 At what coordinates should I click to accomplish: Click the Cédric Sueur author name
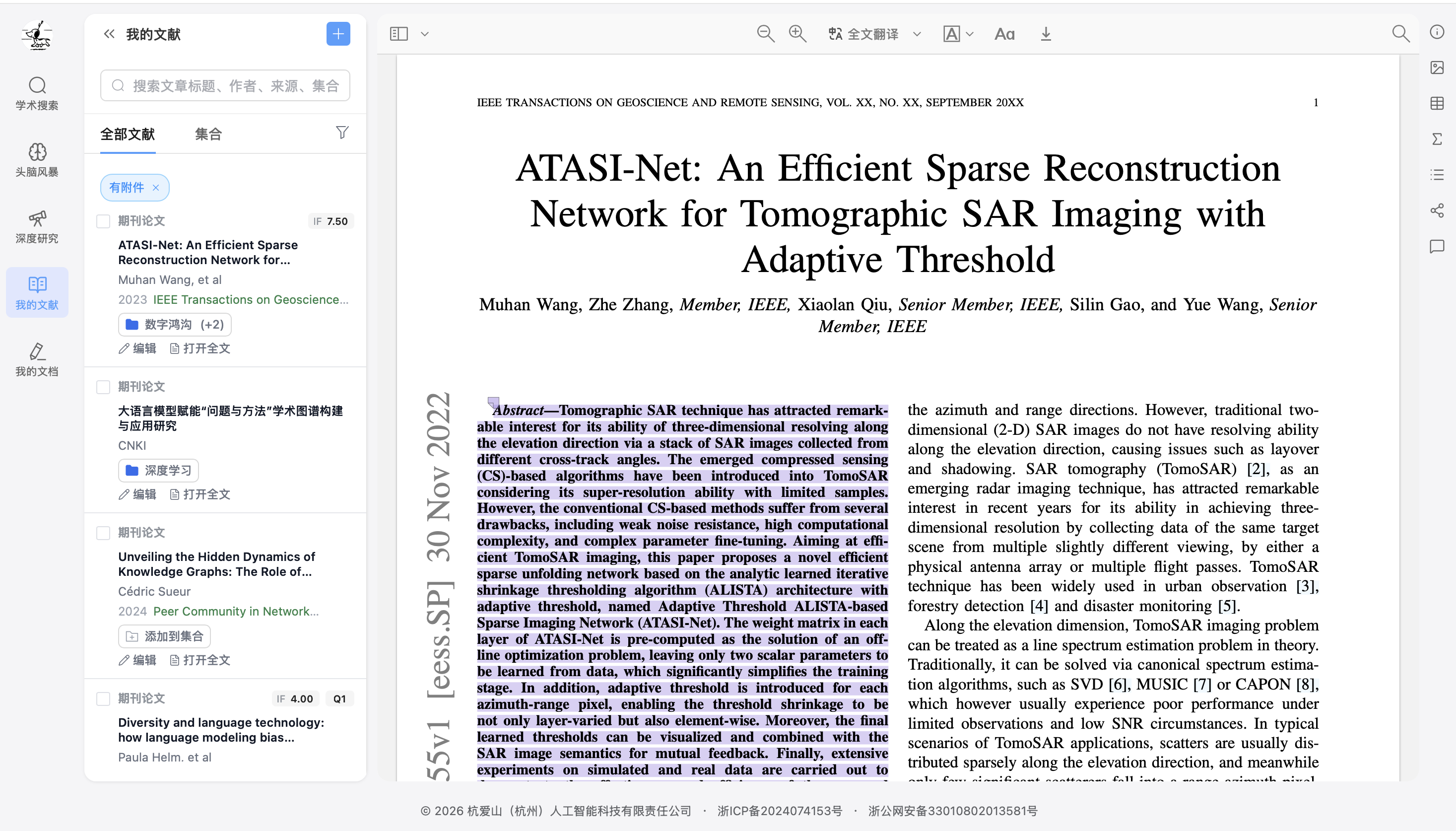(x=155, y=592)
